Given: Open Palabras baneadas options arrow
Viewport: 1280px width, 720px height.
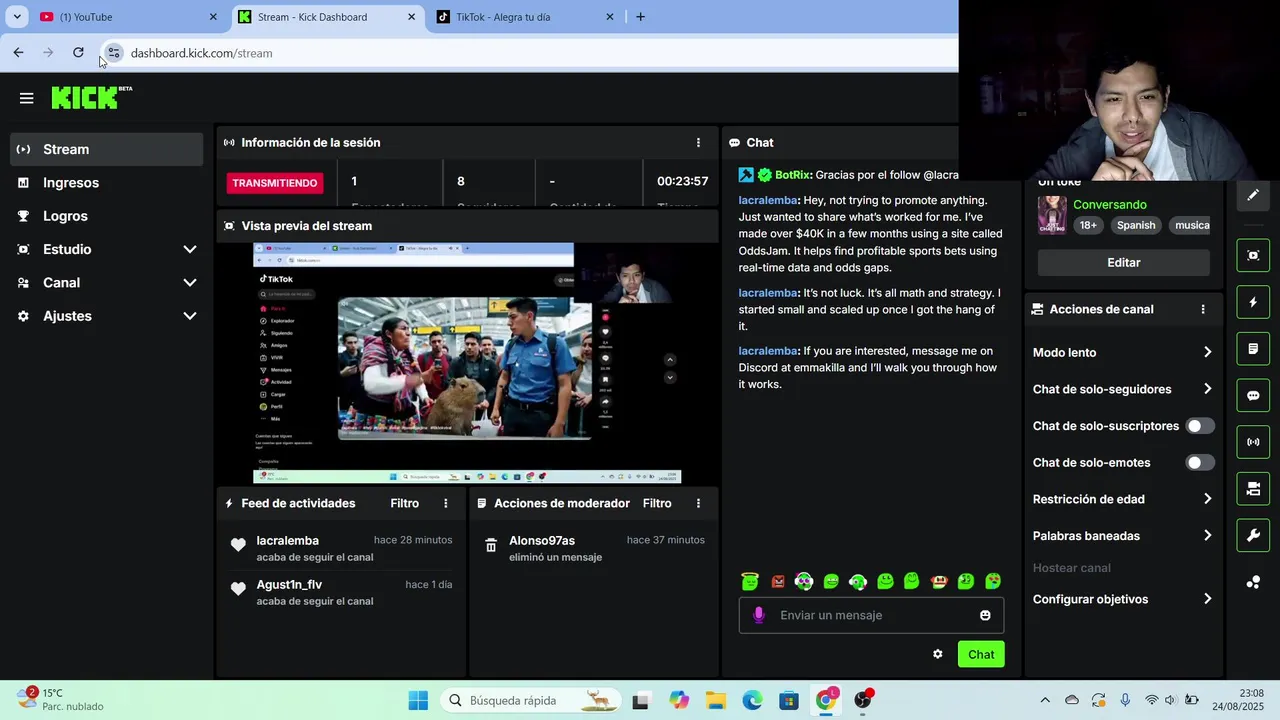Looking at the screenshot, I should 1207,535.
